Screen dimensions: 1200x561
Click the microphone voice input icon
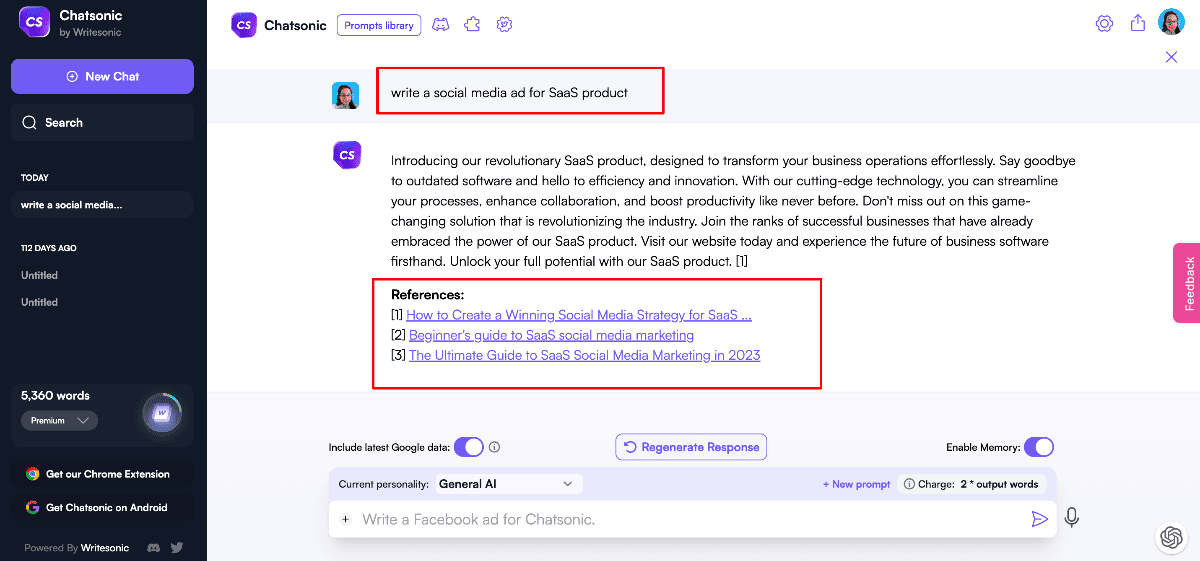[1071, 518]
